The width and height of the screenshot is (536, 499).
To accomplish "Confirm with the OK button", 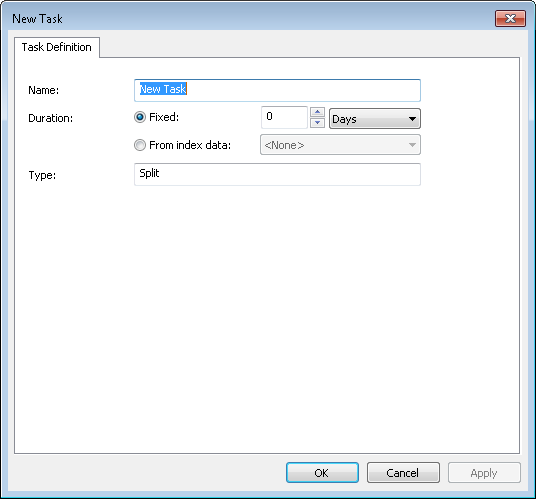I will (x=322, y=473).
